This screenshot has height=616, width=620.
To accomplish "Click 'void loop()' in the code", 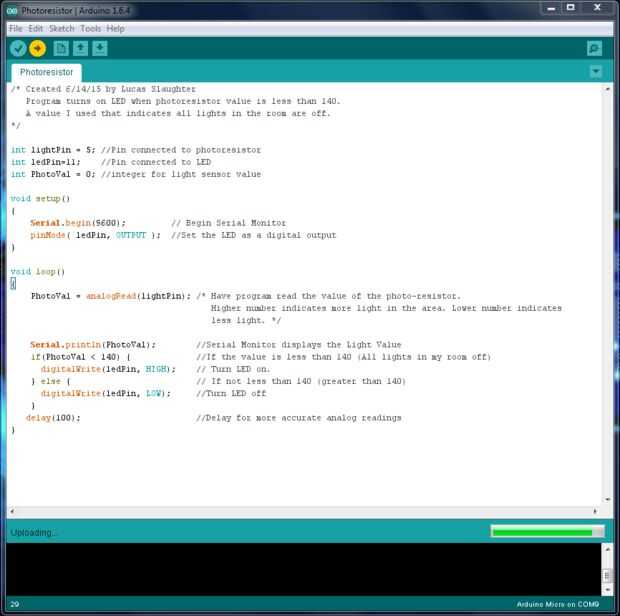I will point(38,272).
